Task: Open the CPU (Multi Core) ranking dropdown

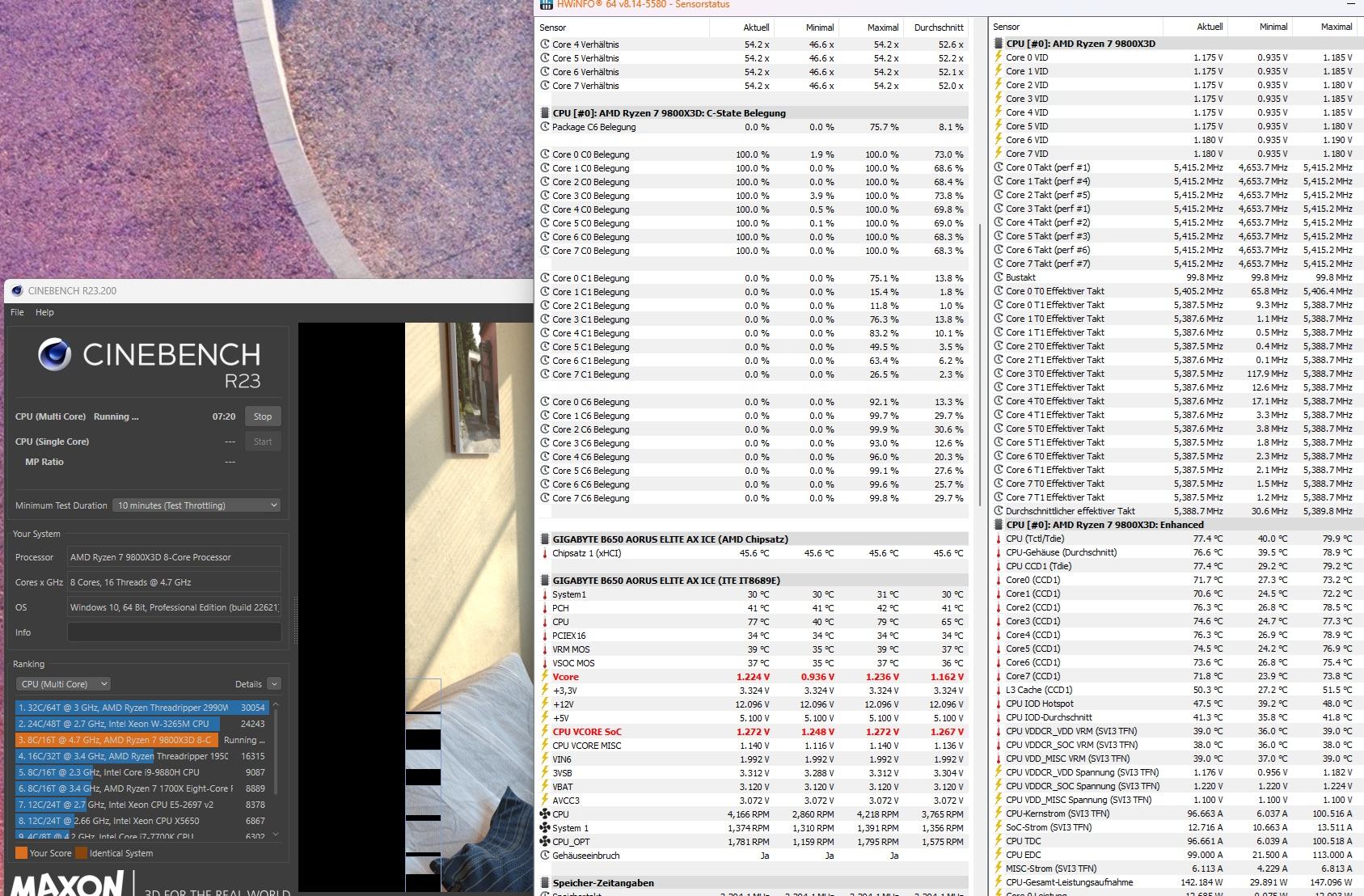Action: [62, 684]
